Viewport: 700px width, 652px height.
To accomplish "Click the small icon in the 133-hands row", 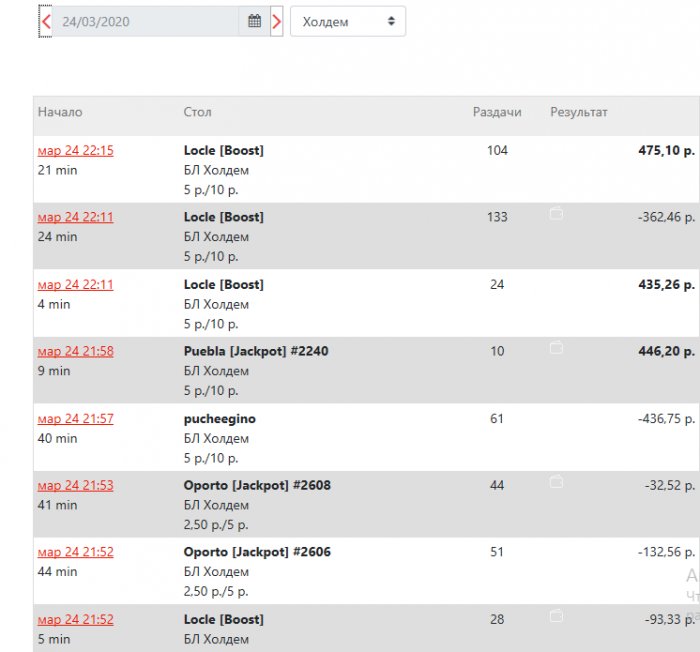I will point(557,213).
